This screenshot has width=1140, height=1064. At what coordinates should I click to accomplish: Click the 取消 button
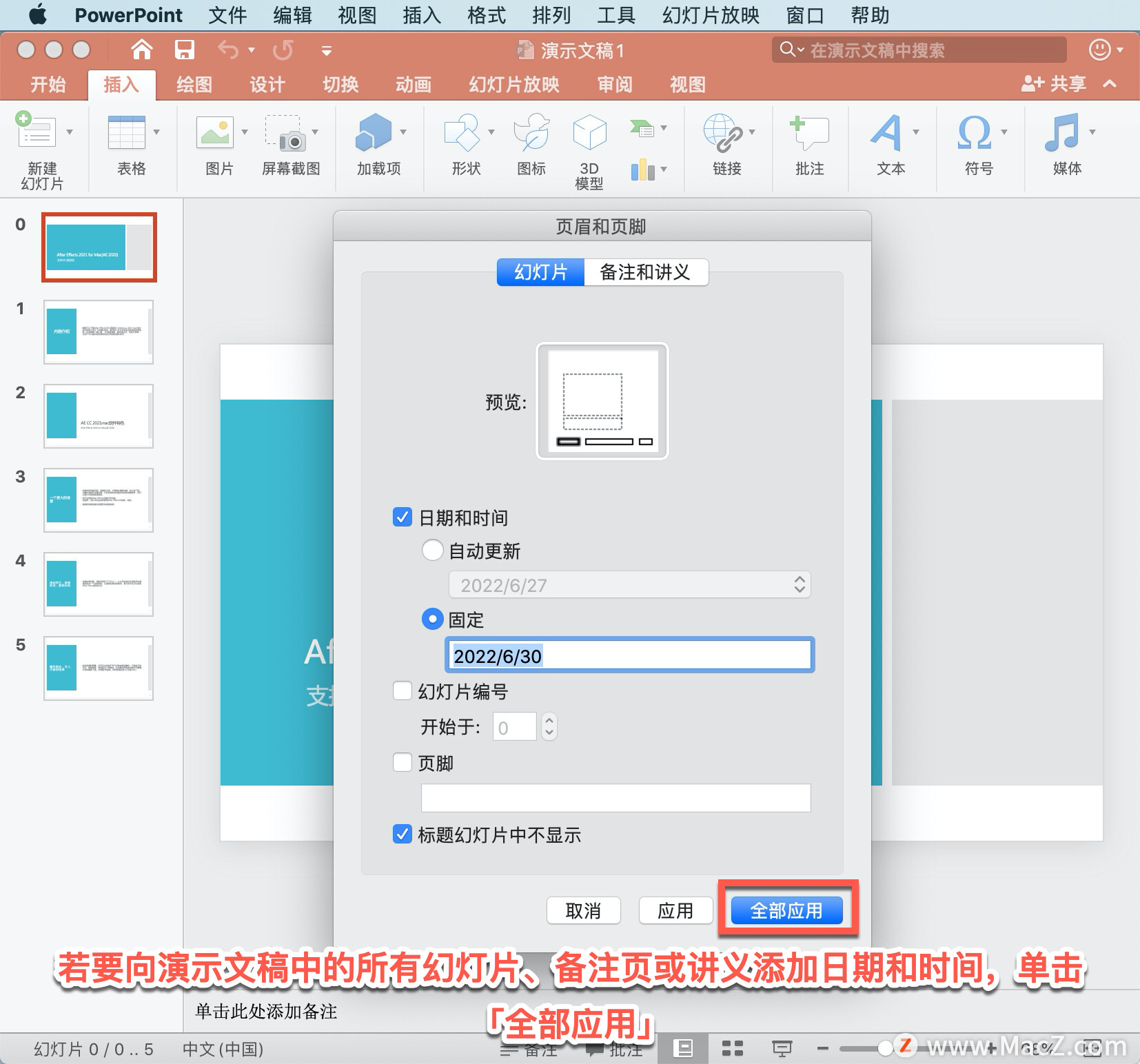coord(584,910)
